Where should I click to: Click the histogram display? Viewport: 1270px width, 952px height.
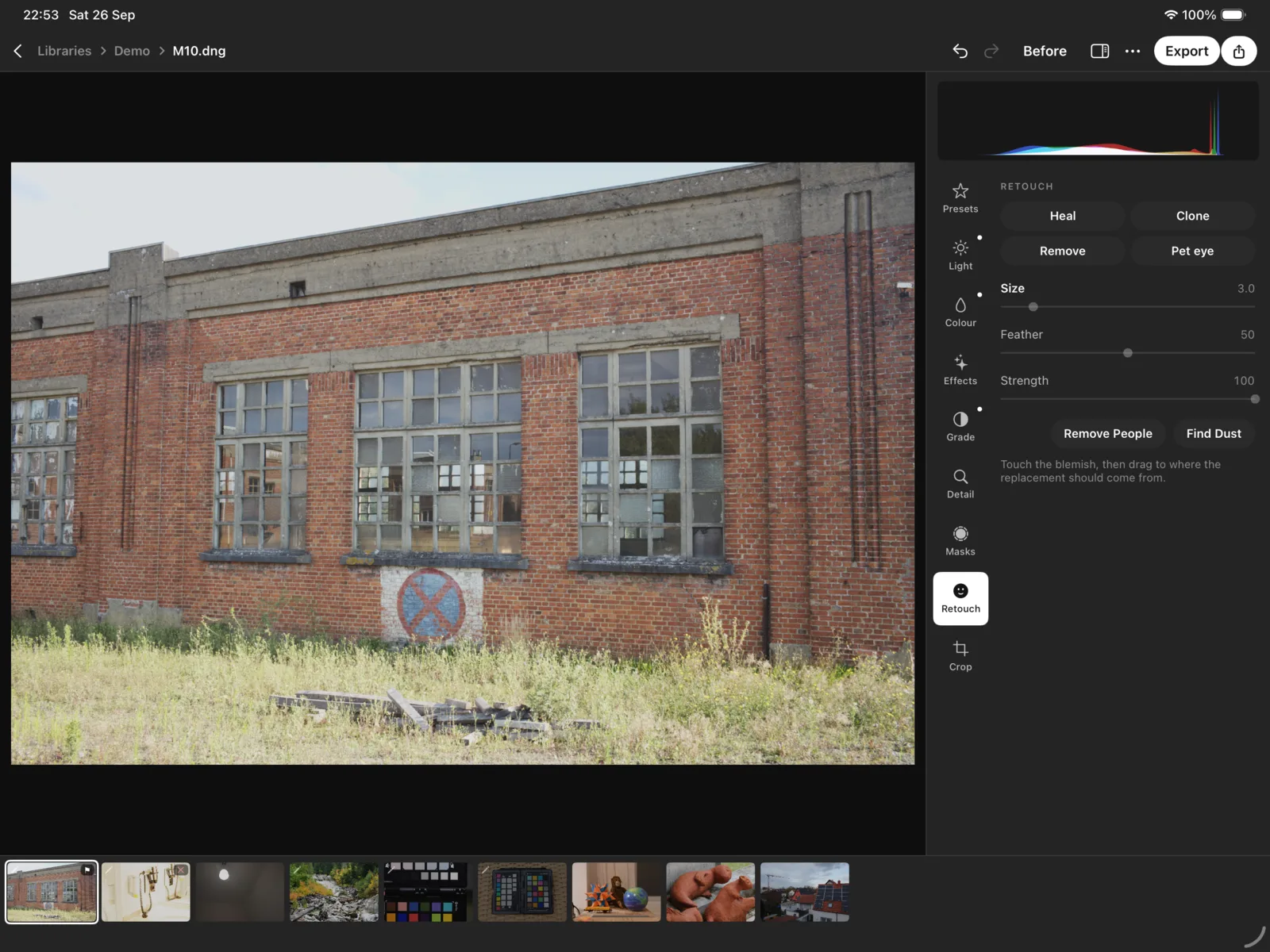pos(1098,121)
